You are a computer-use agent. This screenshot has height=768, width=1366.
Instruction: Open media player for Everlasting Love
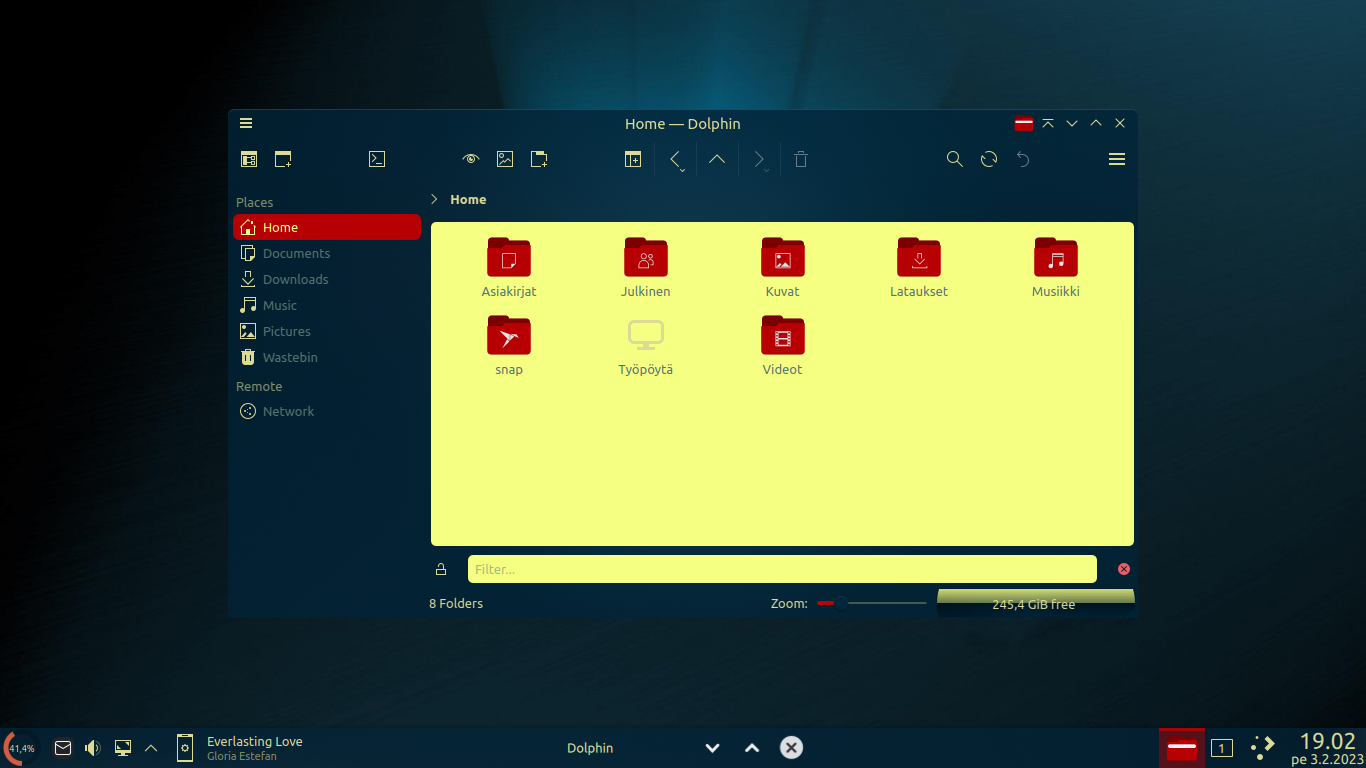click(x=240, y=748)
